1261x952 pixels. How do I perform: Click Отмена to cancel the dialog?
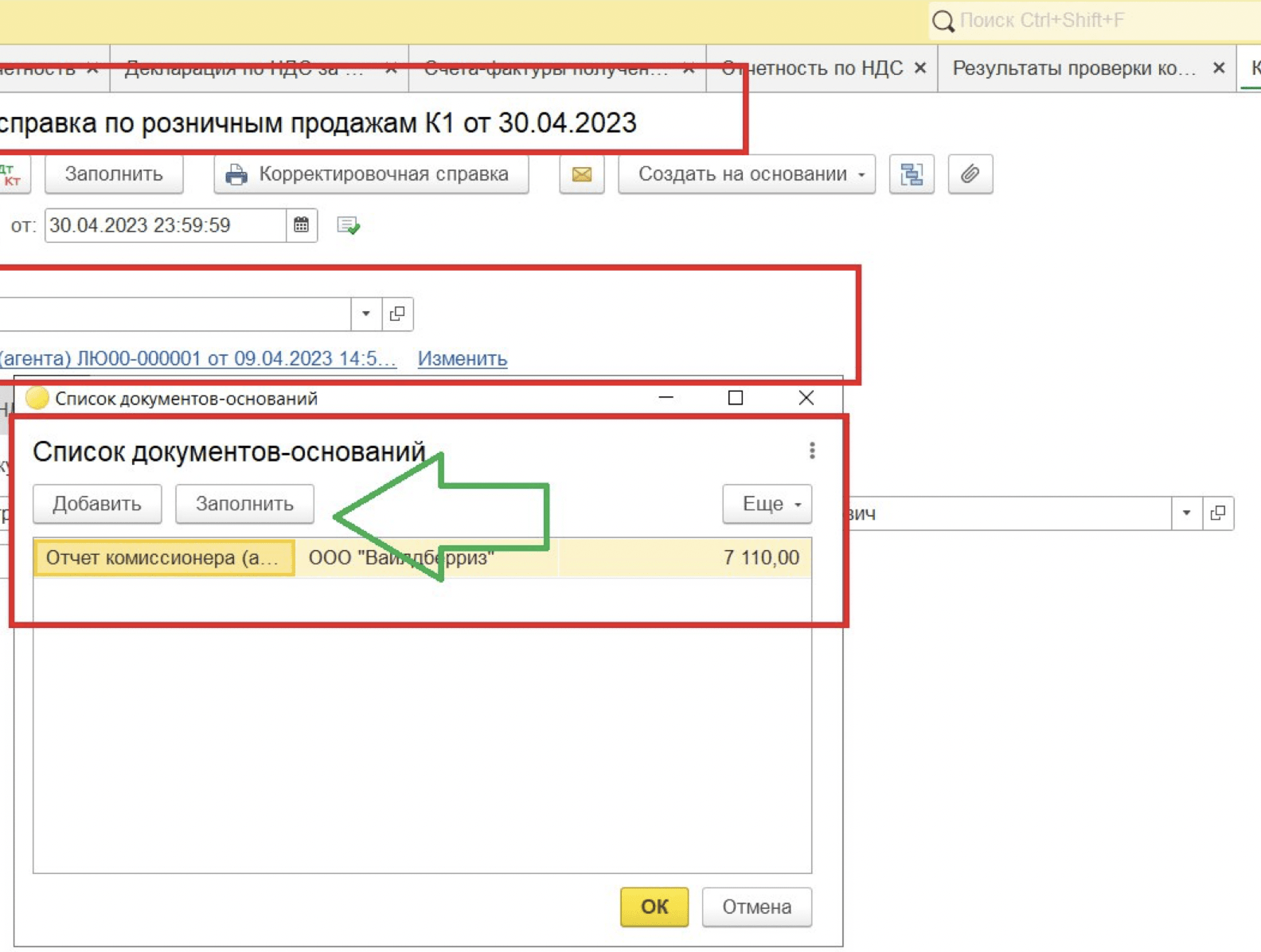756,907
